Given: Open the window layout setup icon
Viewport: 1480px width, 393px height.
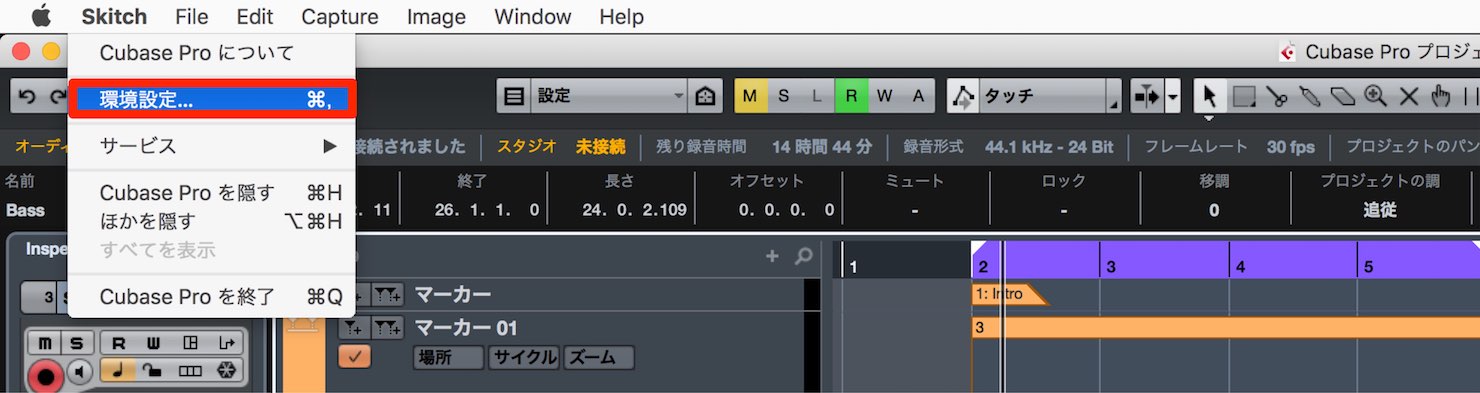Looking at the screenshot, I should (x=513, y=96).
